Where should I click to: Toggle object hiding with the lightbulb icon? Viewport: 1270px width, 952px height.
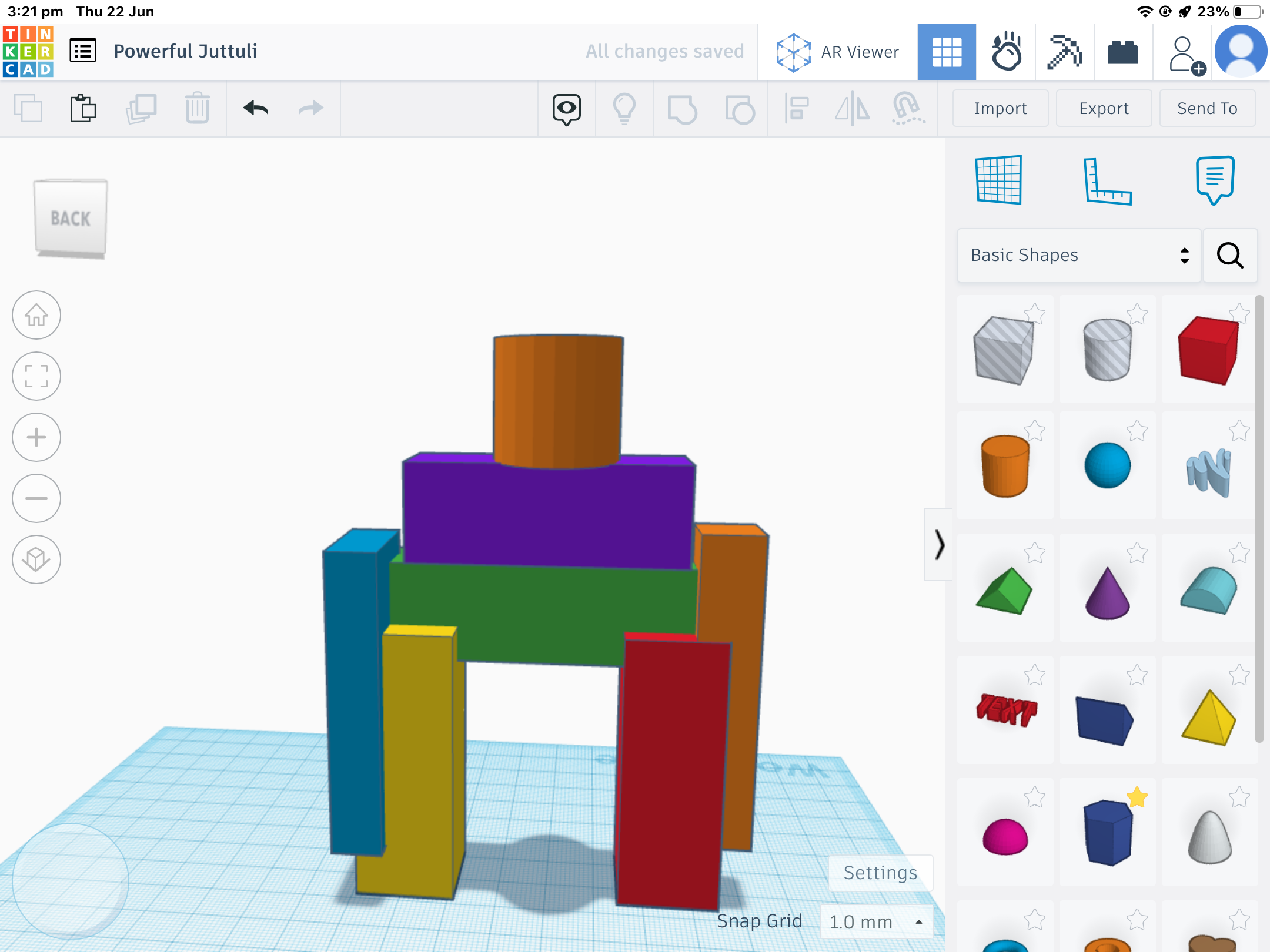pos(624,108)
